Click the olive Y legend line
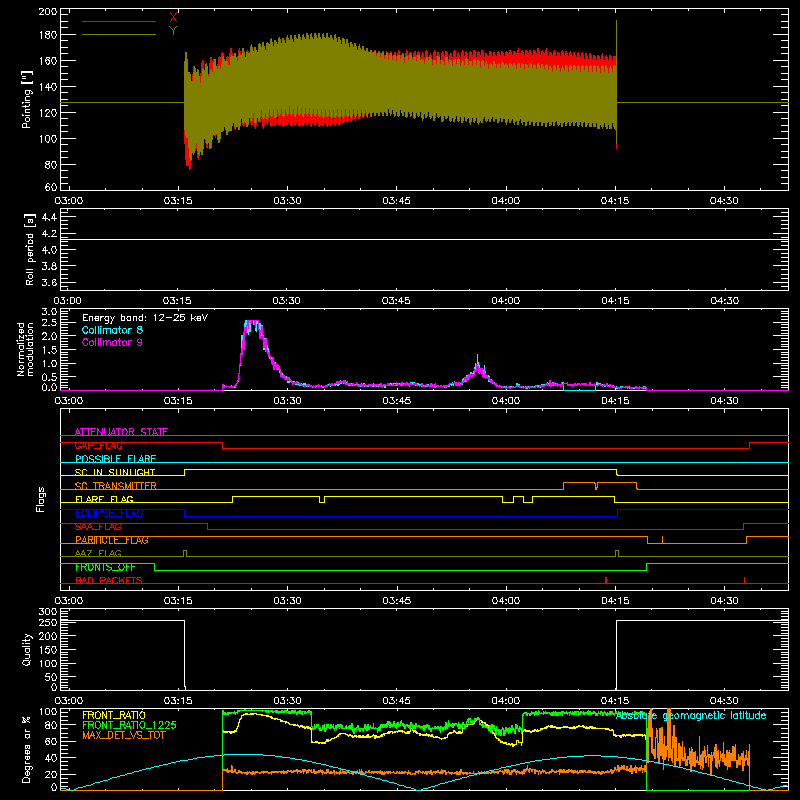 (119, 34)
